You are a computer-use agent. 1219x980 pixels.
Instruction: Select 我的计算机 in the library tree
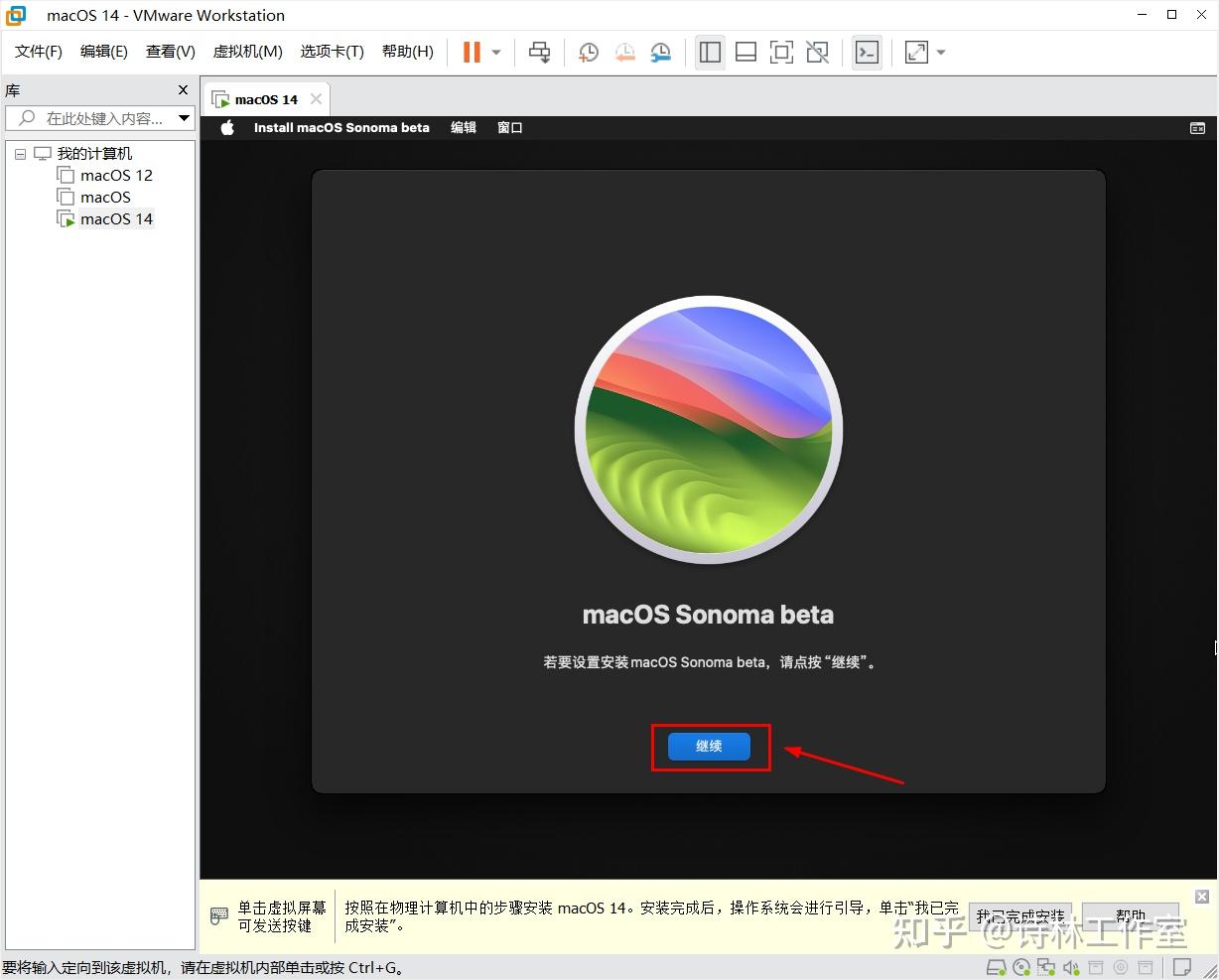(x=94, y=154)
